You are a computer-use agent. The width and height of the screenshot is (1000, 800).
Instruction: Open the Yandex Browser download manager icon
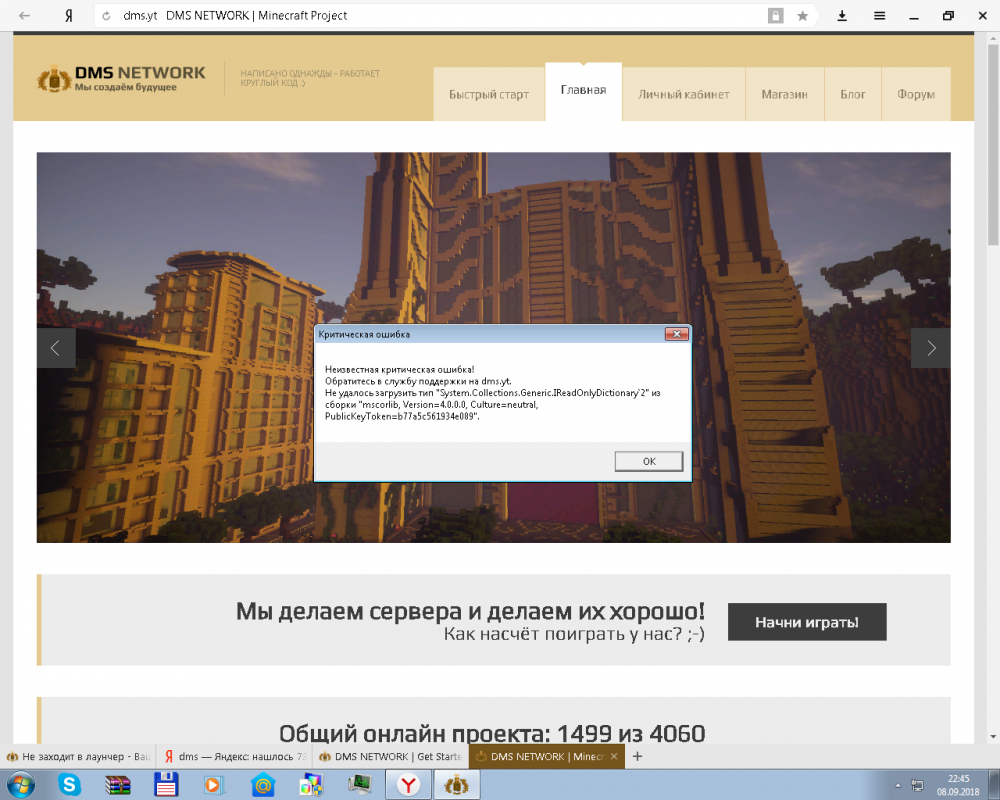(x=842, y=16)
